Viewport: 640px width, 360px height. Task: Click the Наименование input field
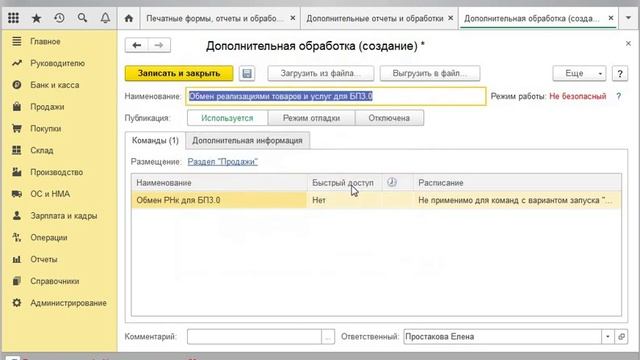tap(336, 96)
